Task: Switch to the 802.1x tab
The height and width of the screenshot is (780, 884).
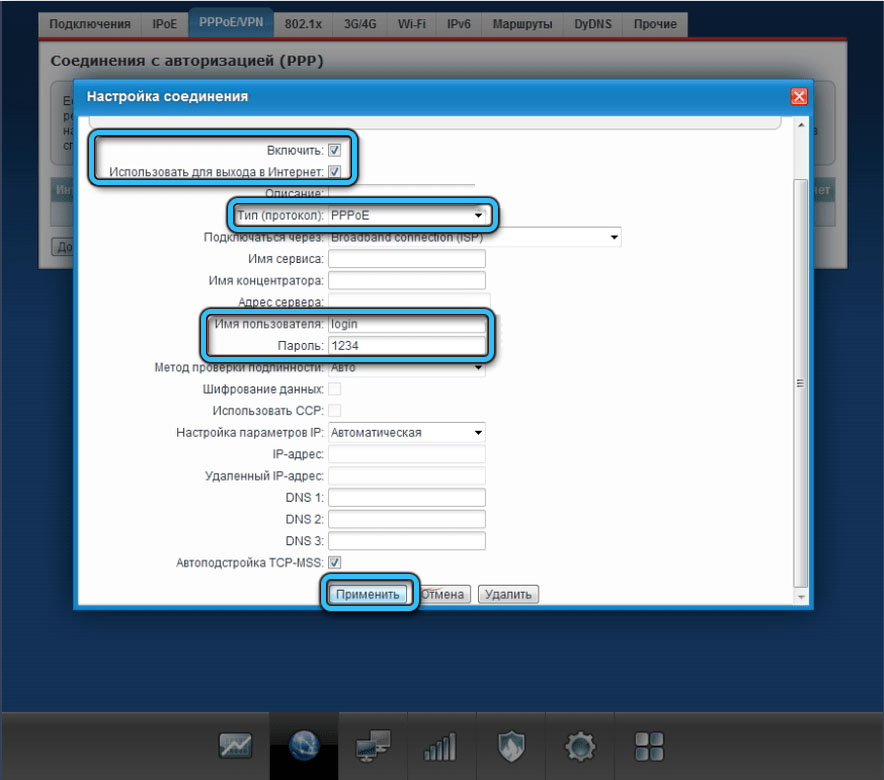Action: 303,24
